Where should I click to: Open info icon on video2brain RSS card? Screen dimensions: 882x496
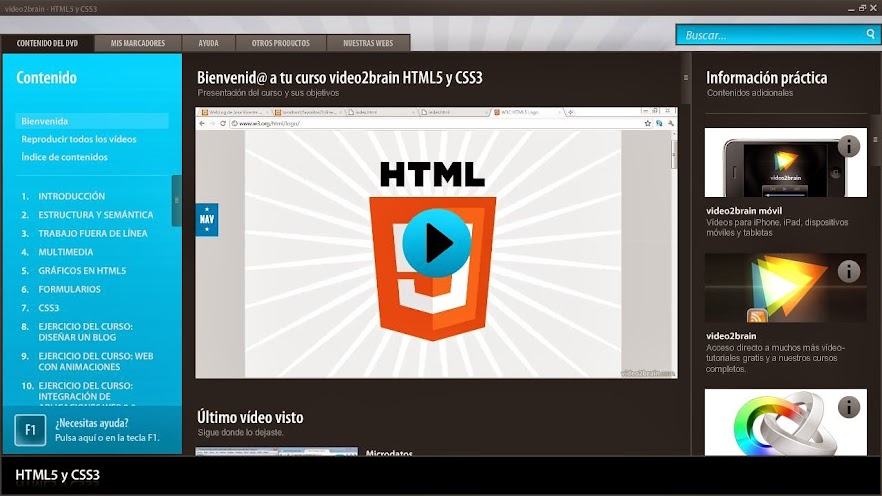(x=848, y=271)
